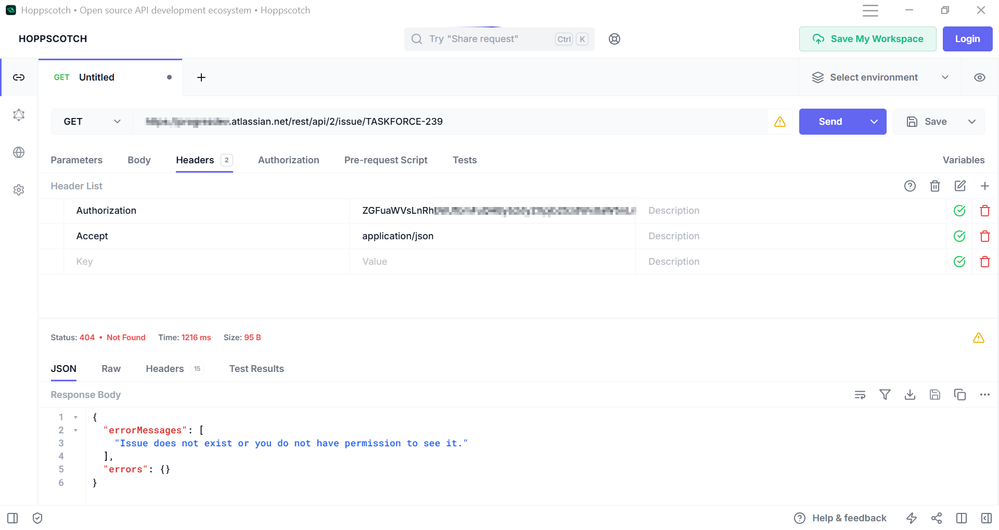The height and width of the screenshot is (530, 999).
Task: Open the REST sidebar link icon
Action: tap(18, 77)
